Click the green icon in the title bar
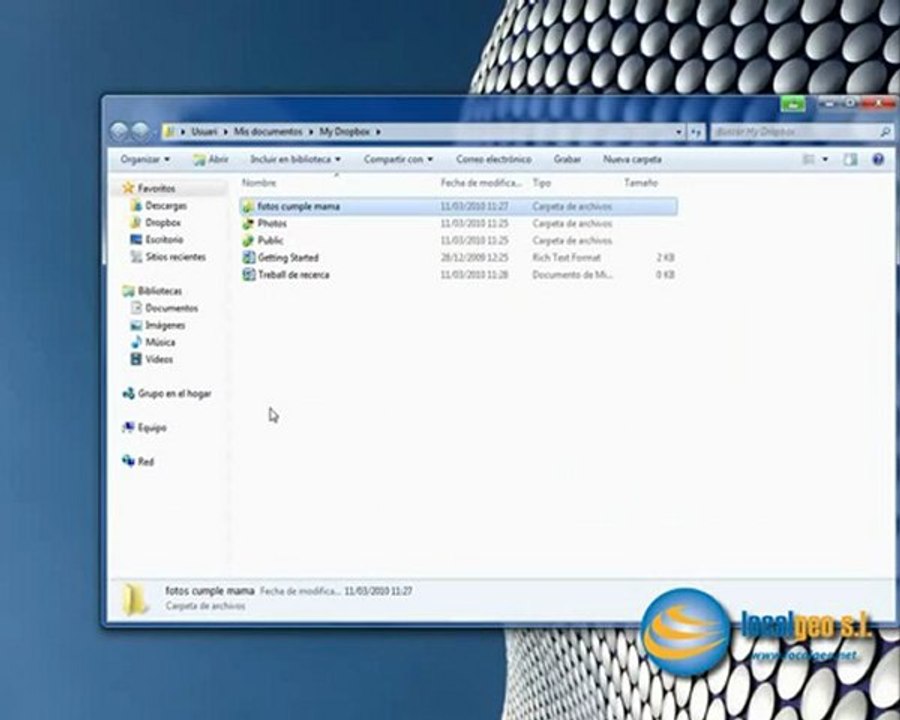Screen dimensions: 900x720 (x=793, y=104)
